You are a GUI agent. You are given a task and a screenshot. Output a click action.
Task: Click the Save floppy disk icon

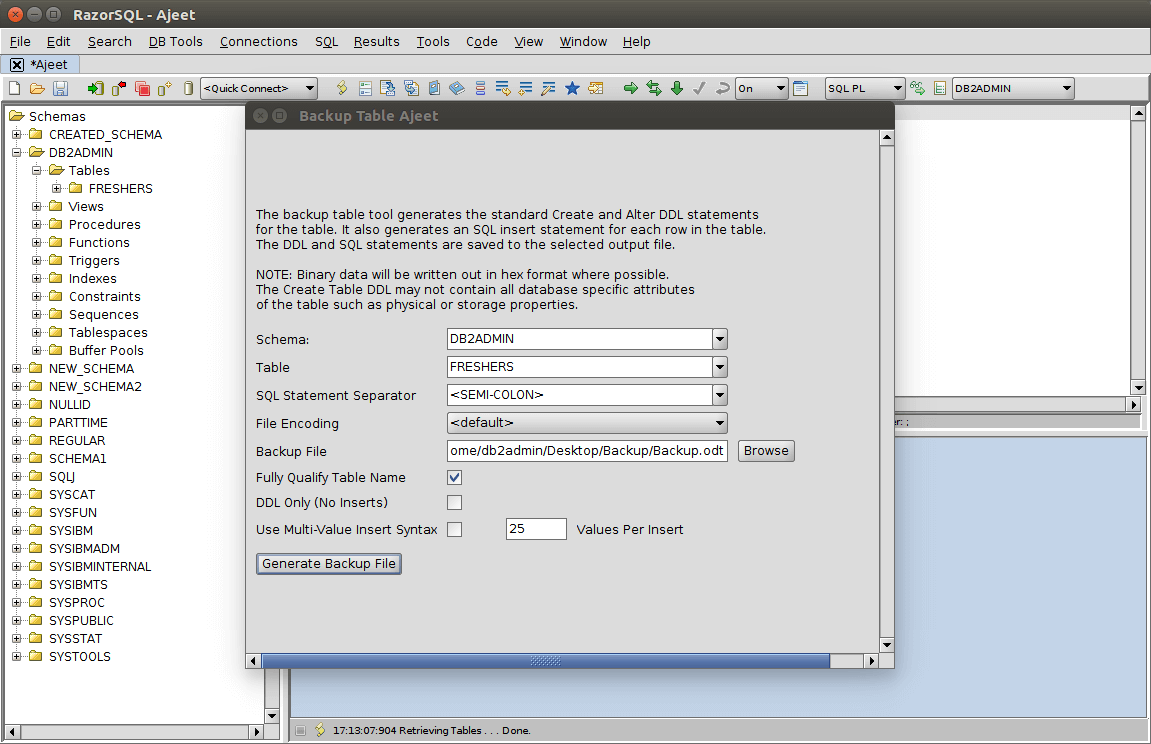click(60, 88)
